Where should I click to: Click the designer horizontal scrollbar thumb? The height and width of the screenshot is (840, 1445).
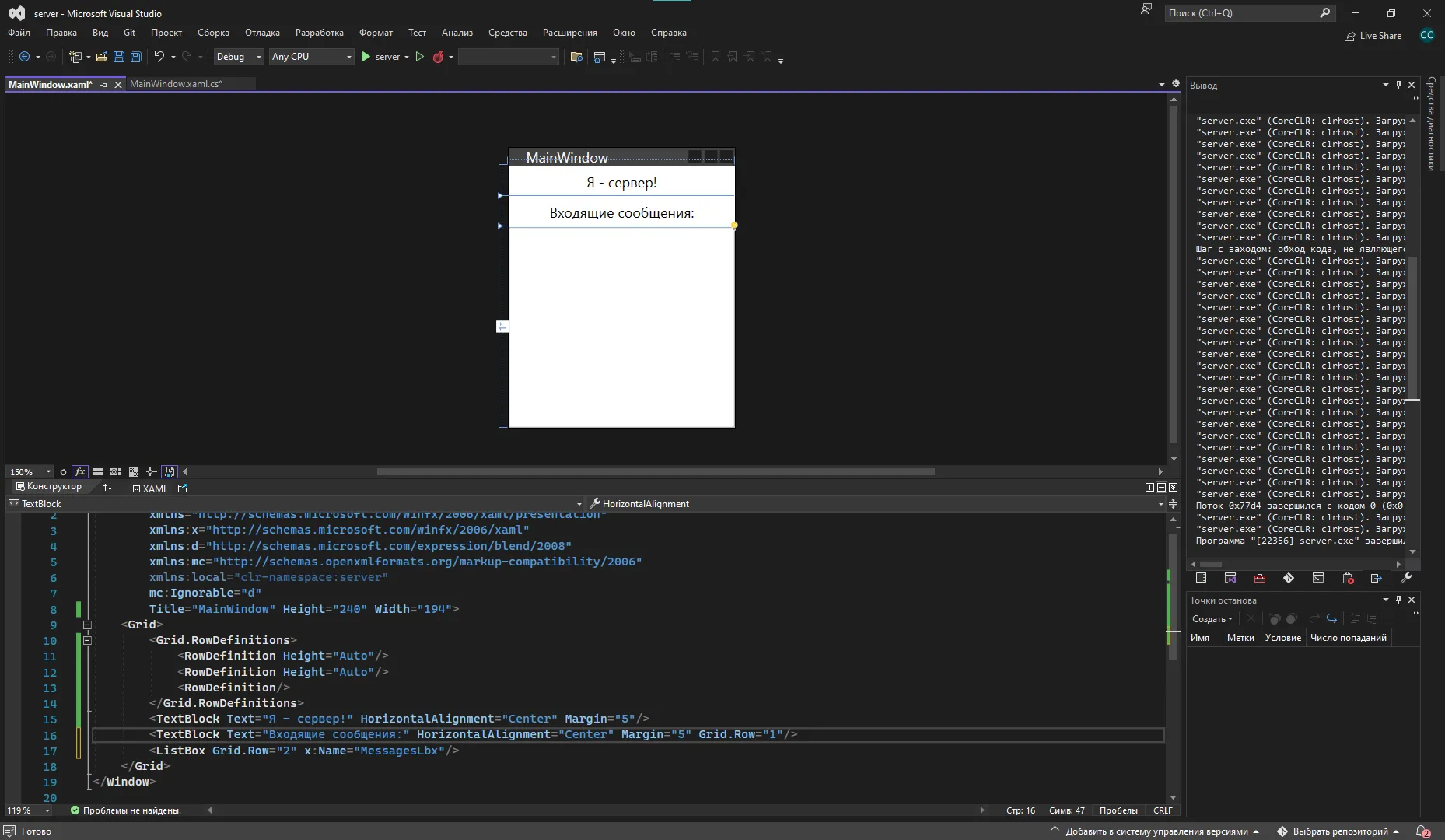click(x=656, y=471)
